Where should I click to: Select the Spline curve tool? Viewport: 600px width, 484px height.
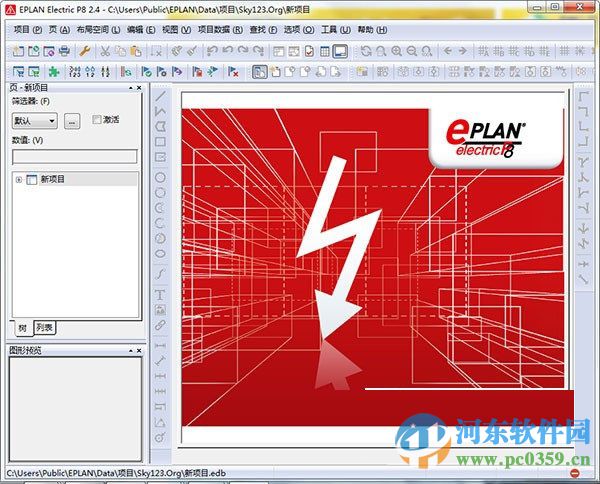(x=160, y=274)
